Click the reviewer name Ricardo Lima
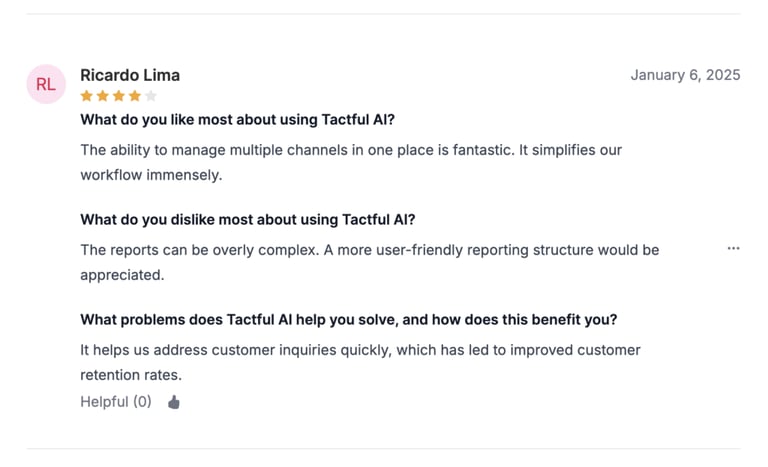The image size is (768, 467). pos(130,75)
